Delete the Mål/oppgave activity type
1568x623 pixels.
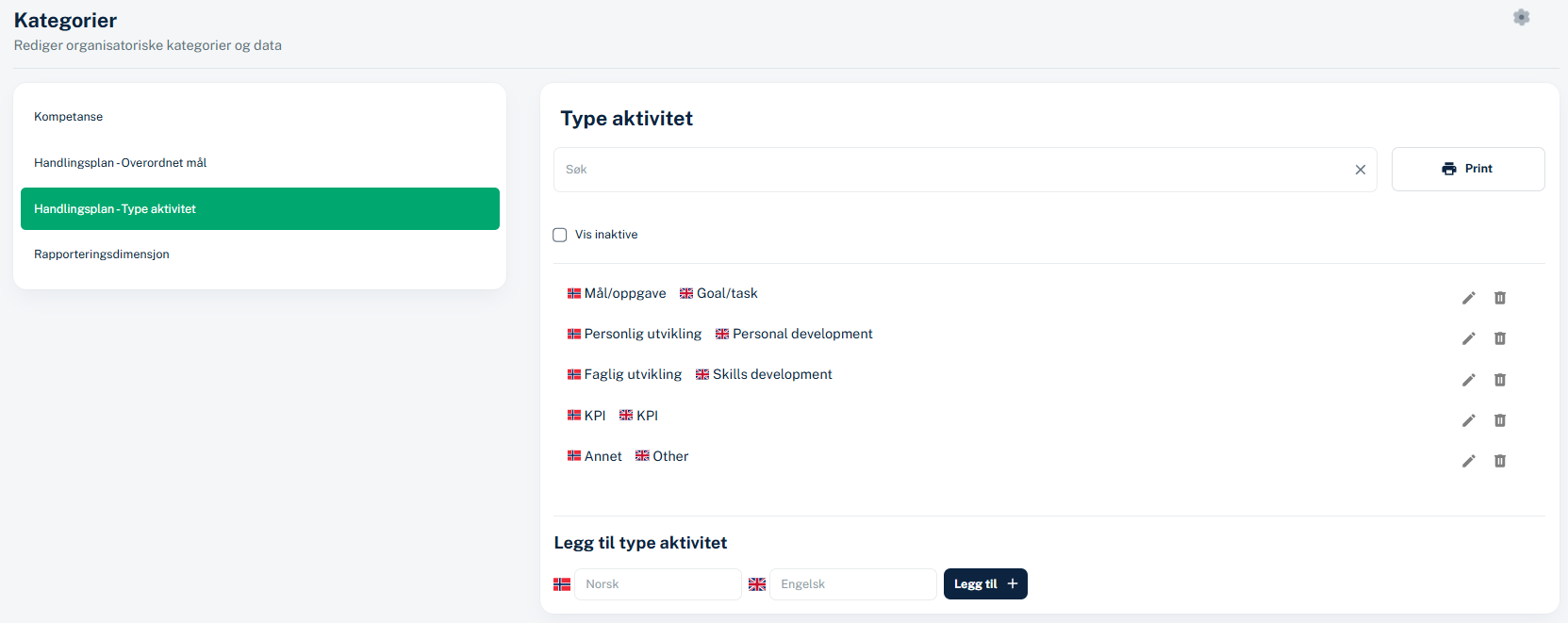point(1499,298)
